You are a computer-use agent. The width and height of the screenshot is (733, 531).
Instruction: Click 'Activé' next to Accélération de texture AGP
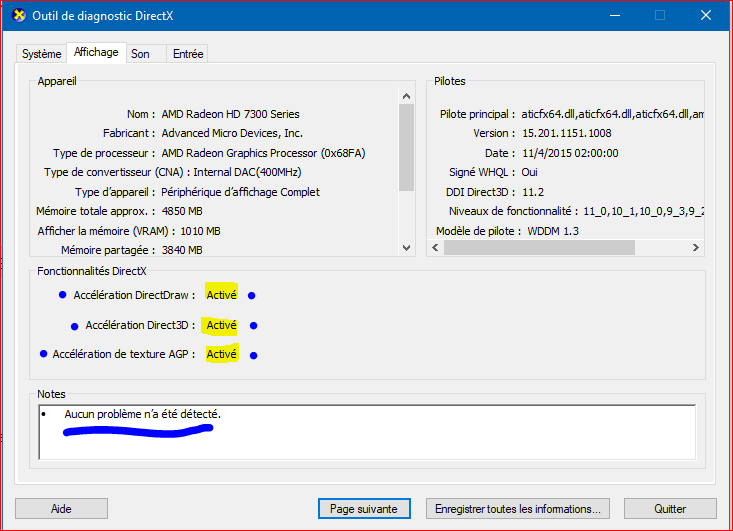(x=222, y=354)
